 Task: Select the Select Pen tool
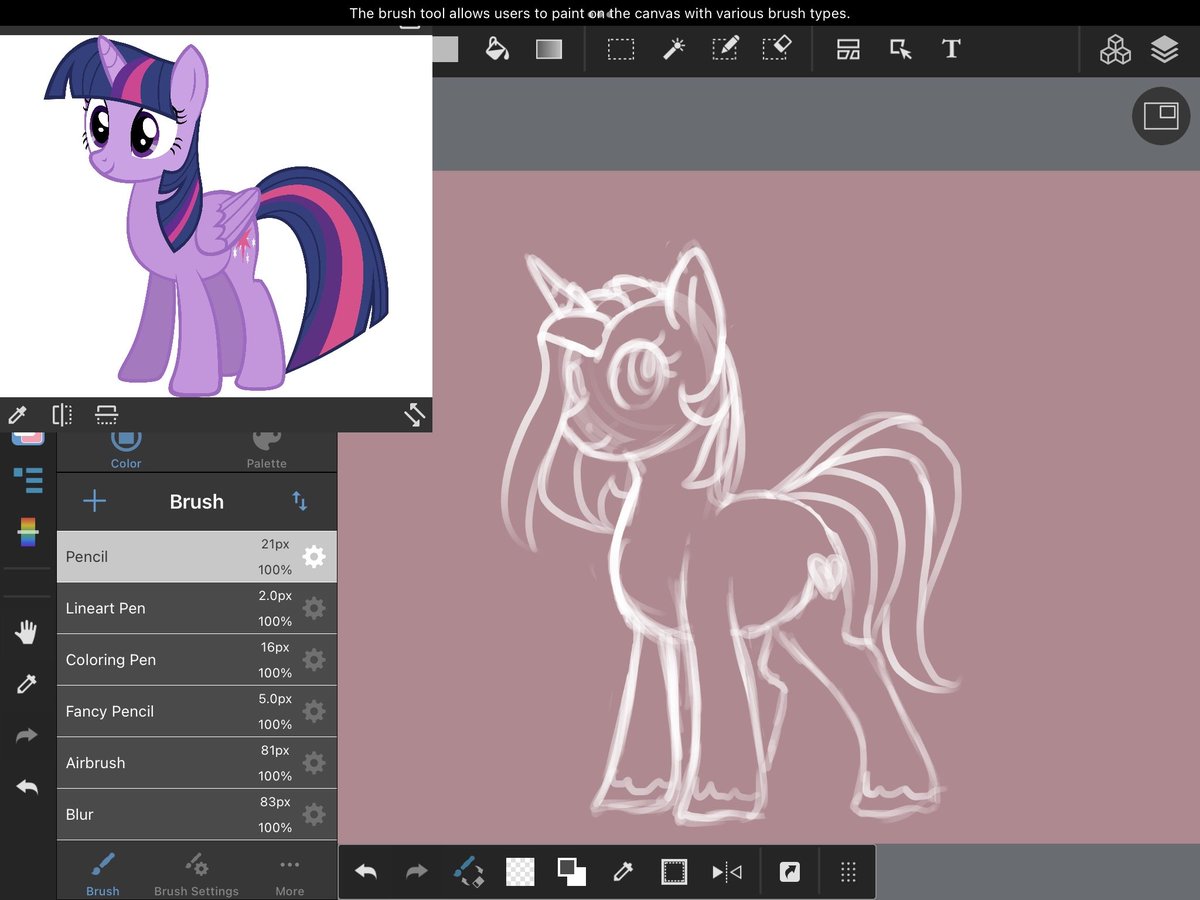point(726,49)
